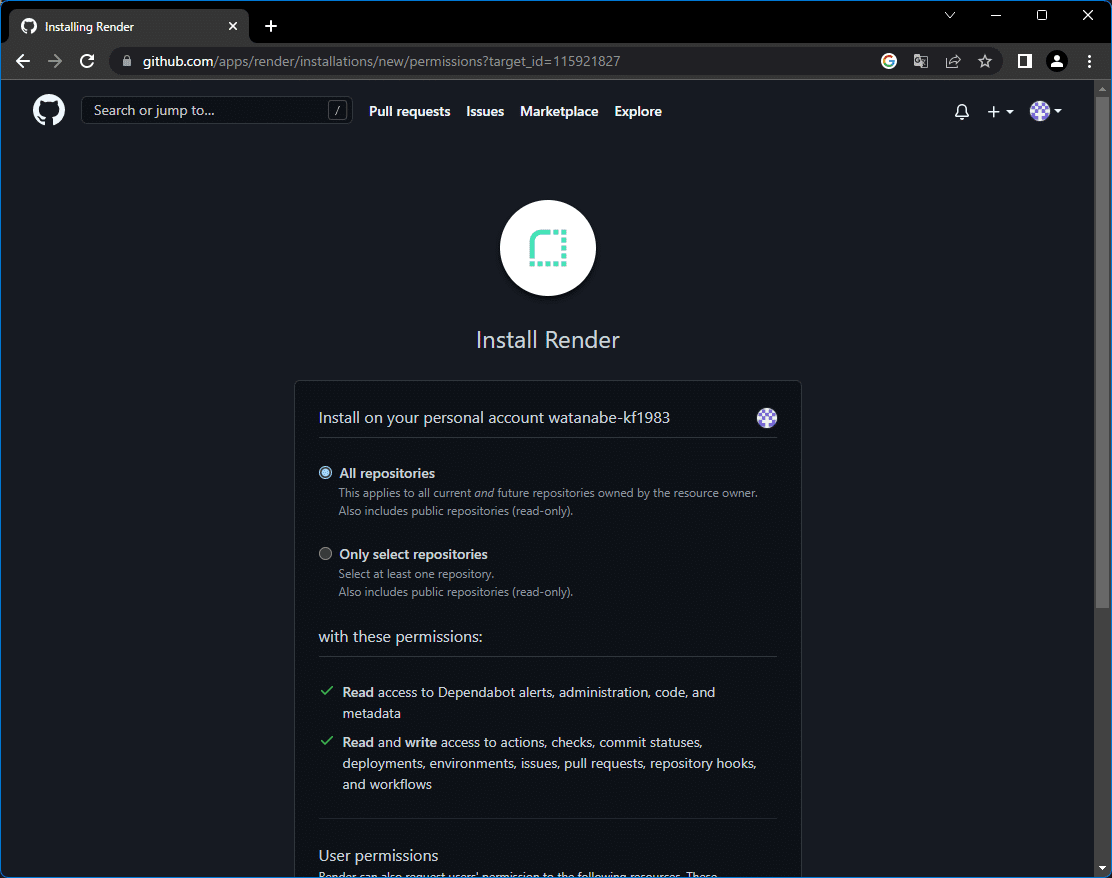Open the Chrome three-dot menu

(x=1089, y=61)
